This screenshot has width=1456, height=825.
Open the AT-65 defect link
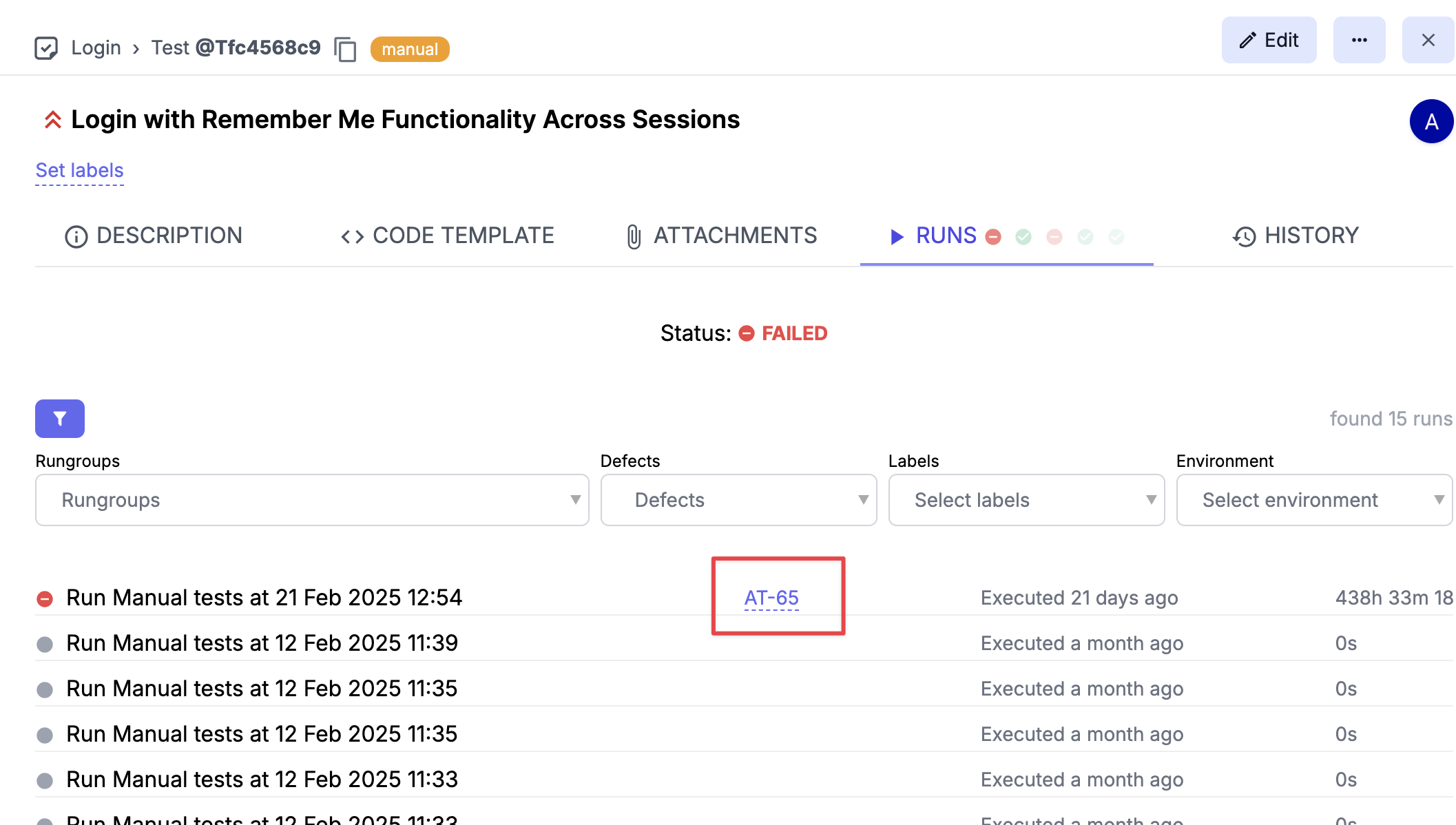[x=771, y=598]
